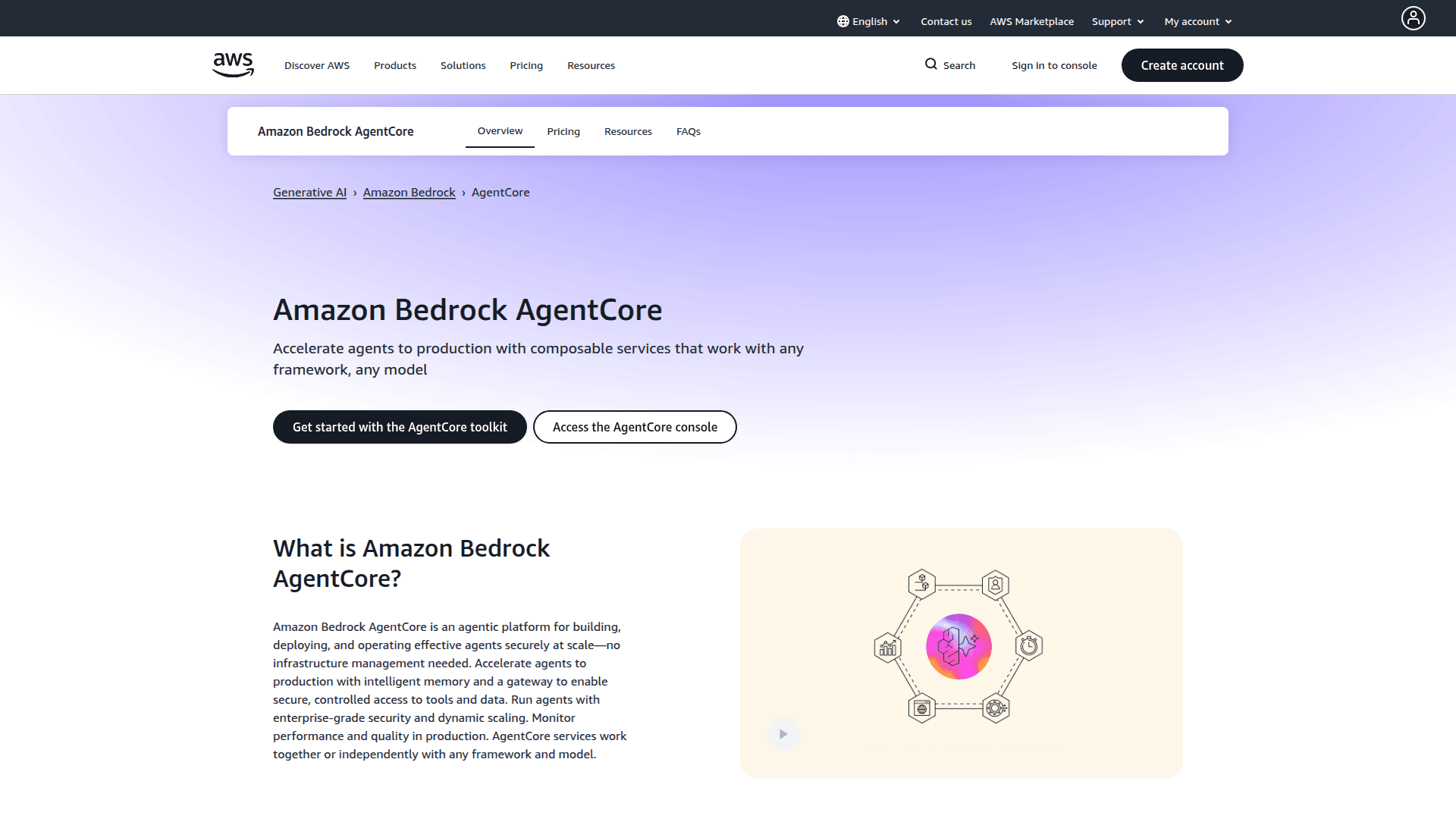Click the gear hexagon icon in diagram

[995, 708]
